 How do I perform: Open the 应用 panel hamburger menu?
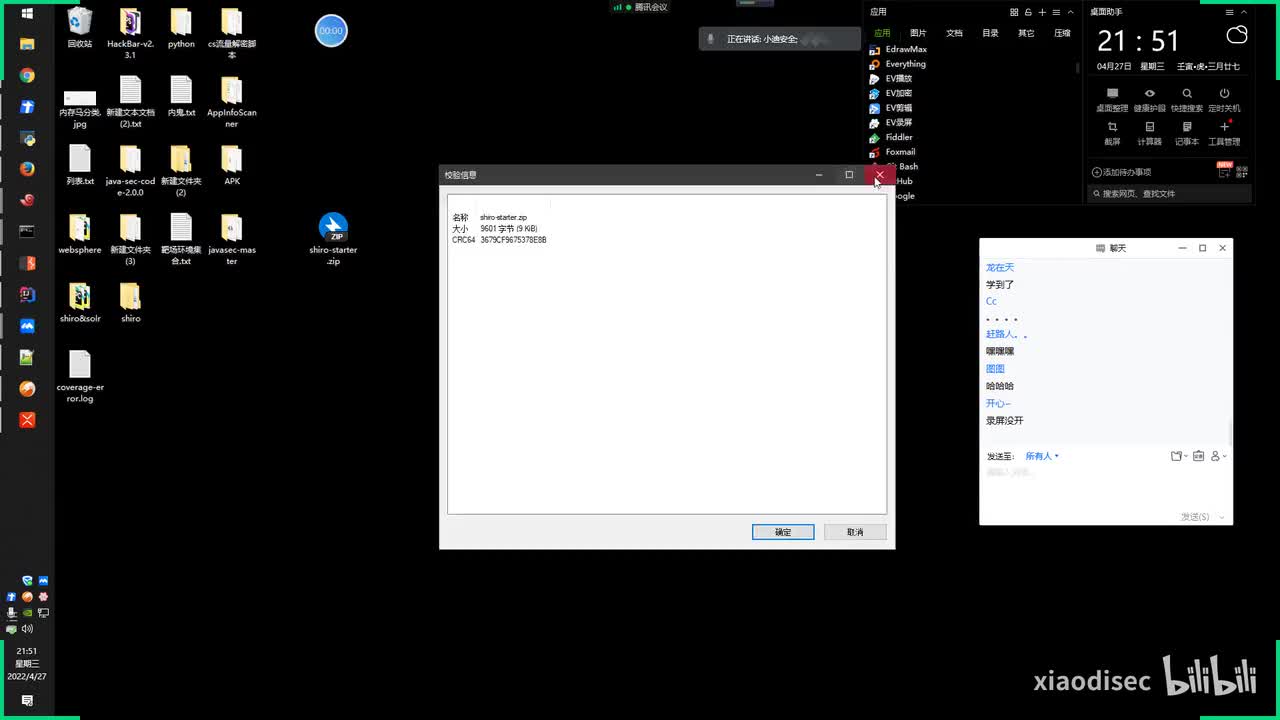click(x=1057, y=12)
